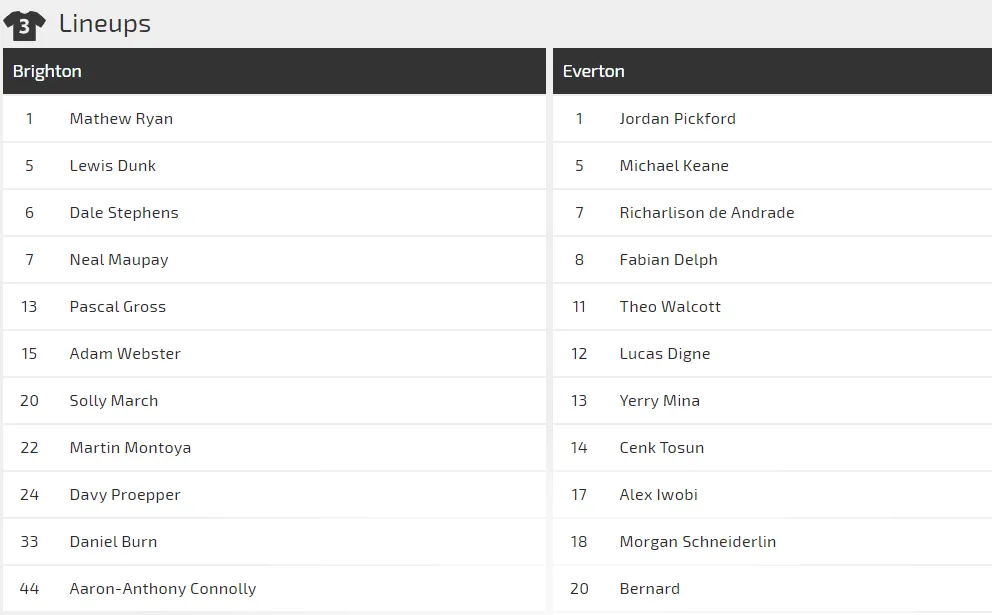Viewport: 992px width, 615px height.
Task: Click the jersey icon beside Lineups
Action: click(24, 25)
